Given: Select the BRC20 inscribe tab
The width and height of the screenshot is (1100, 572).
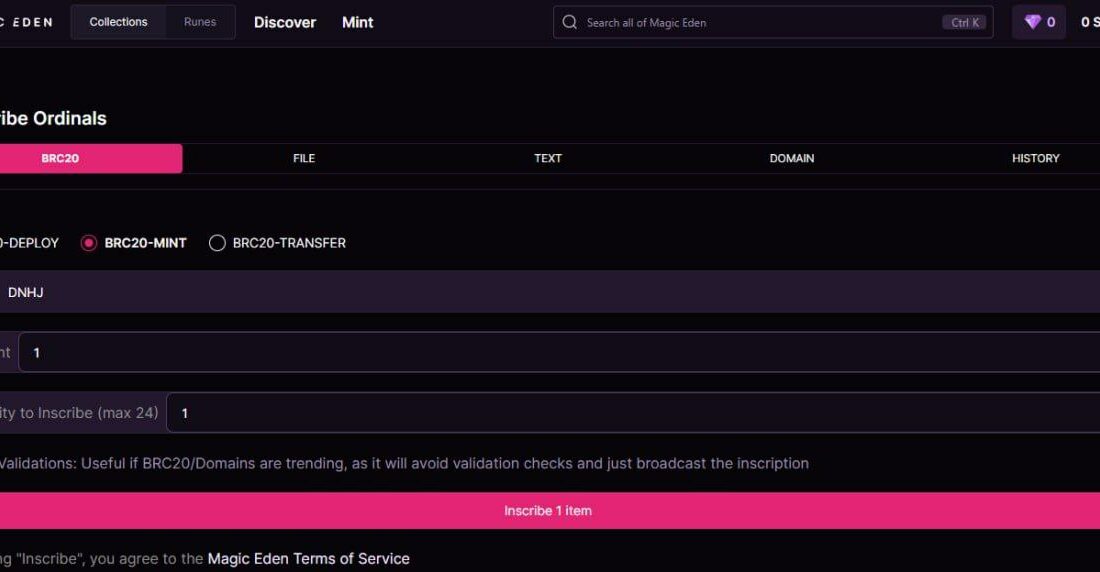Looking at the screenshot, I should tap(90, 159).
